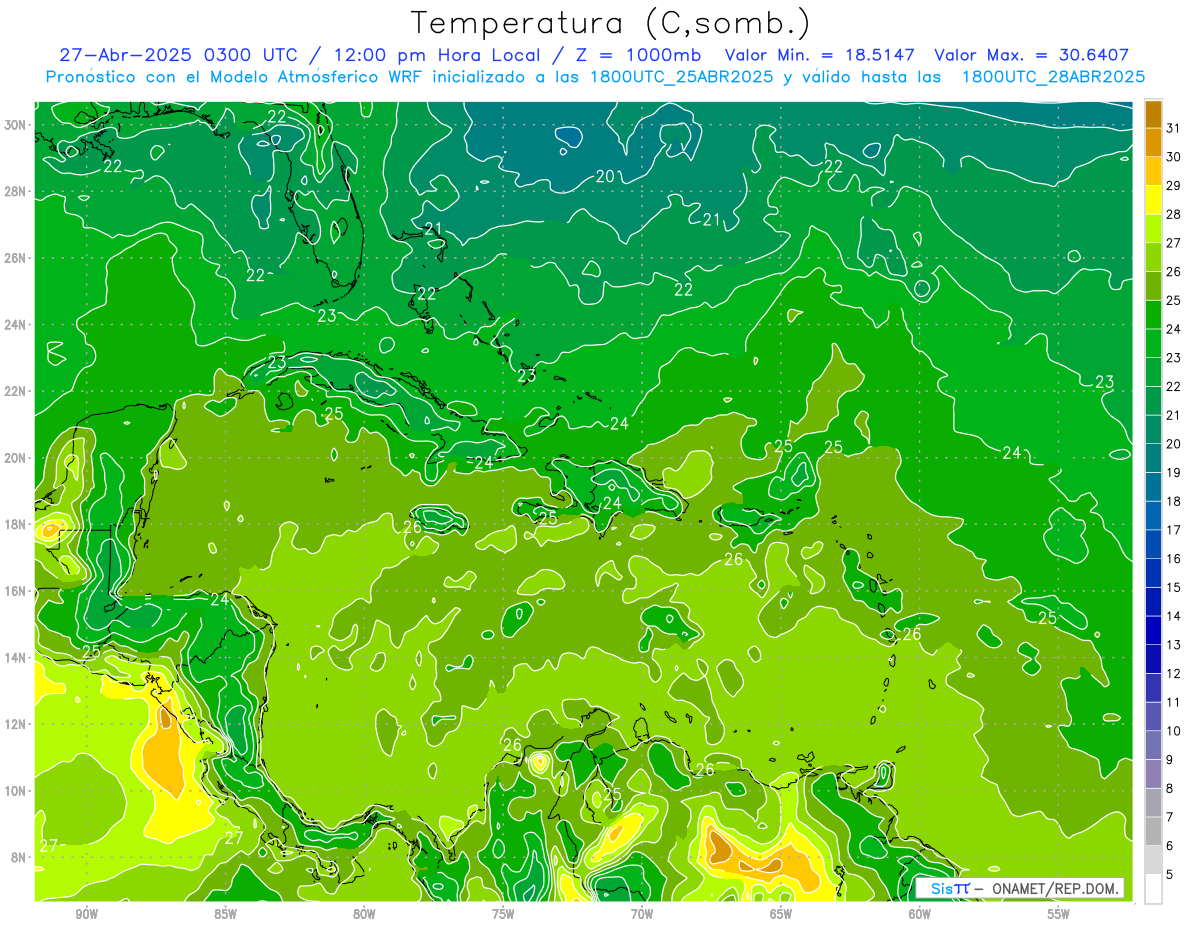
Task: Click the 14N latitude axis label
Action: coord(14,657)
